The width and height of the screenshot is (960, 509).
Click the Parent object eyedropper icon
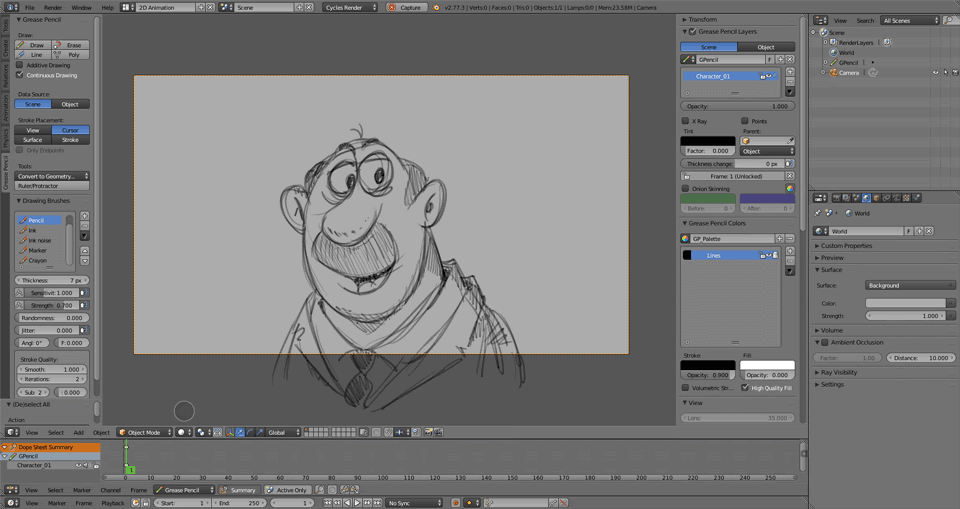789,141
